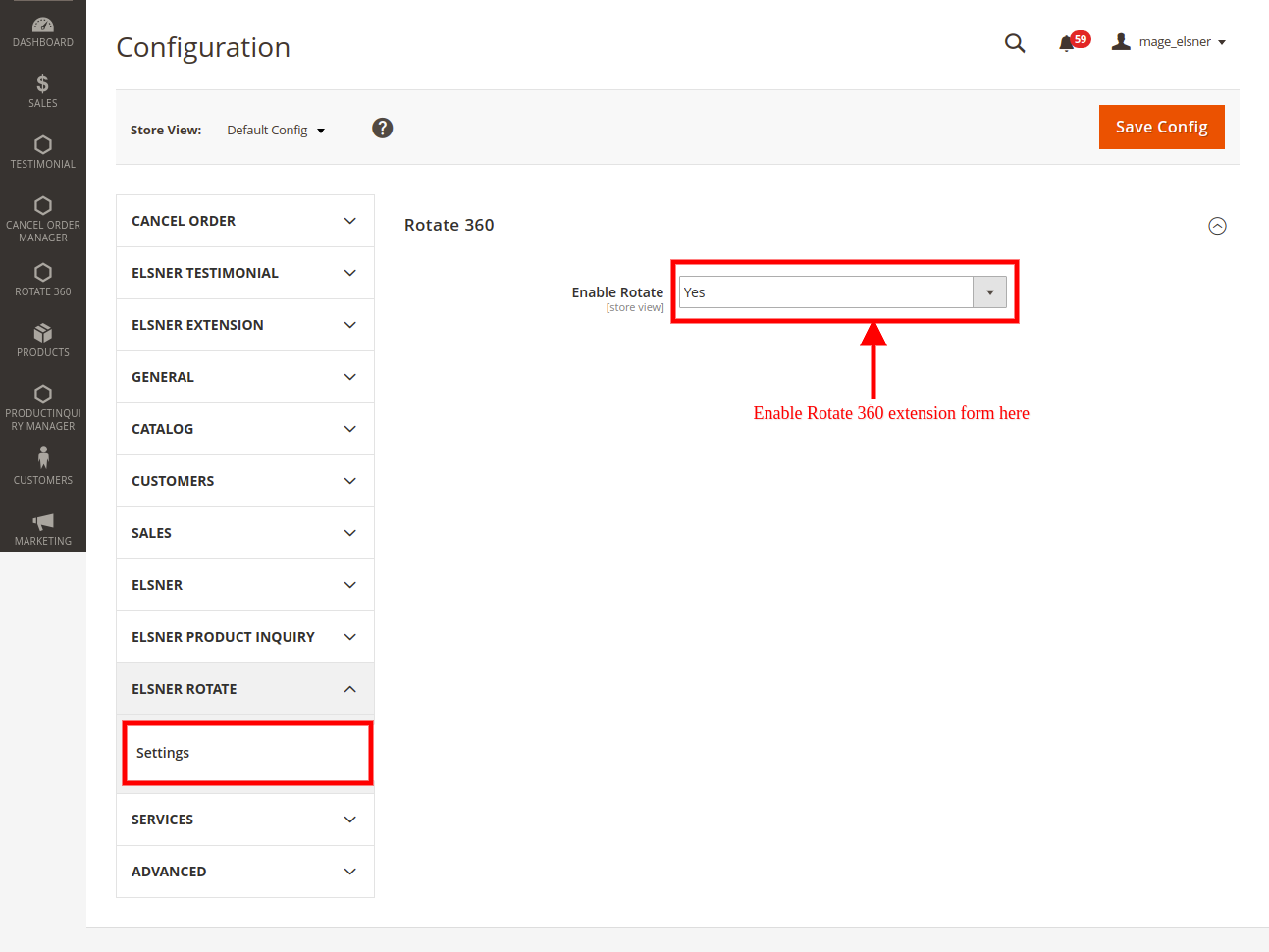Screen dimensions: 1269x952
Task: Open Testimonial in the sidebar
Action: tap(42, 151)
